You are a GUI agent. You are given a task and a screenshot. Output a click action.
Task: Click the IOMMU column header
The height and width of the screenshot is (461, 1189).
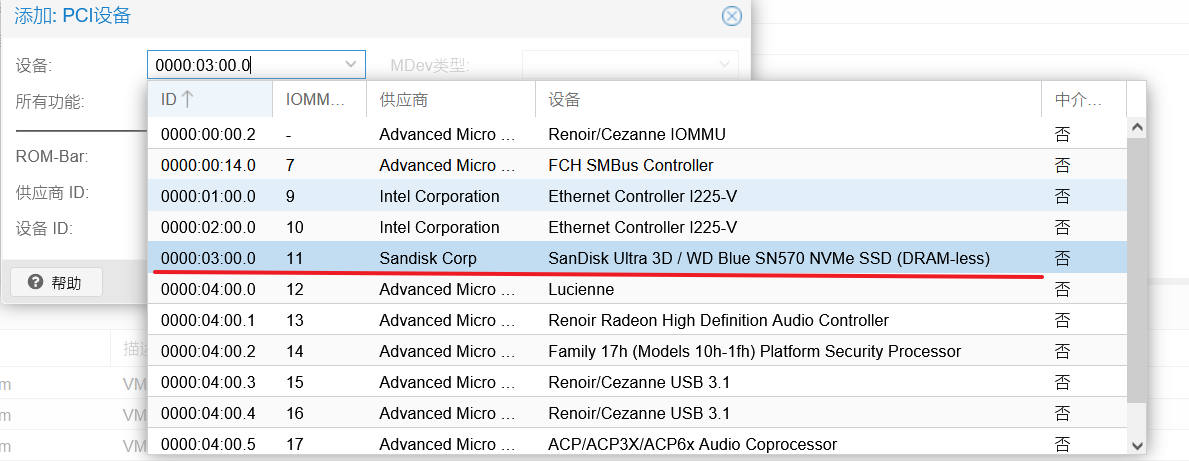[x=316, y=100]
